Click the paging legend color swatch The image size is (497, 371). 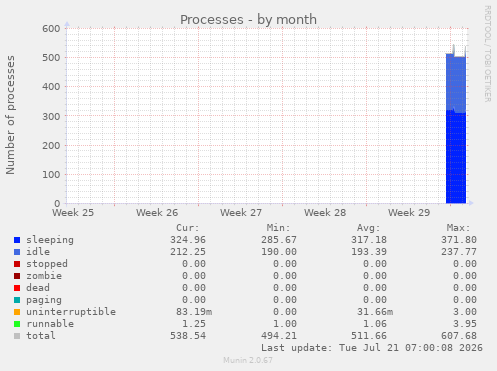[x=17, y=300]
